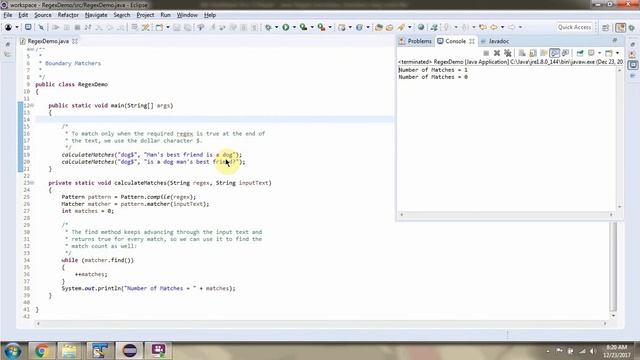640x360 pixels.
Task: Open the Source menu
Action: pyautogui.click(x=42, y=15)
